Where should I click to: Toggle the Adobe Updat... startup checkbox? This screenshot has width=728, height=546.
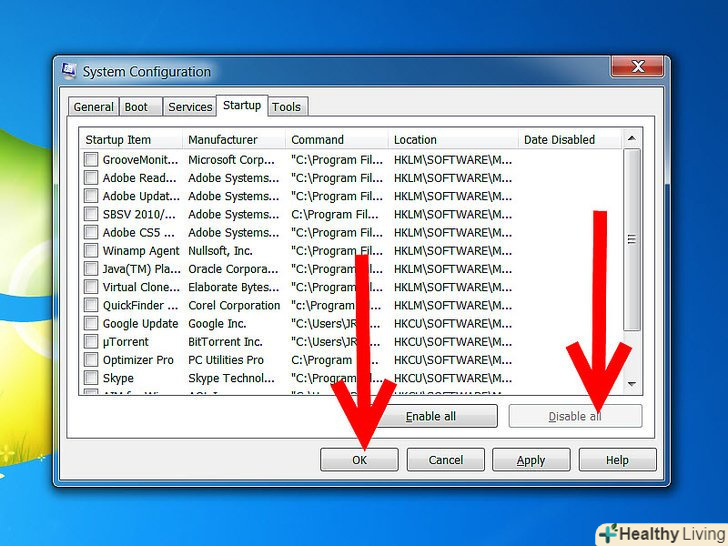[x=91, y=196]
